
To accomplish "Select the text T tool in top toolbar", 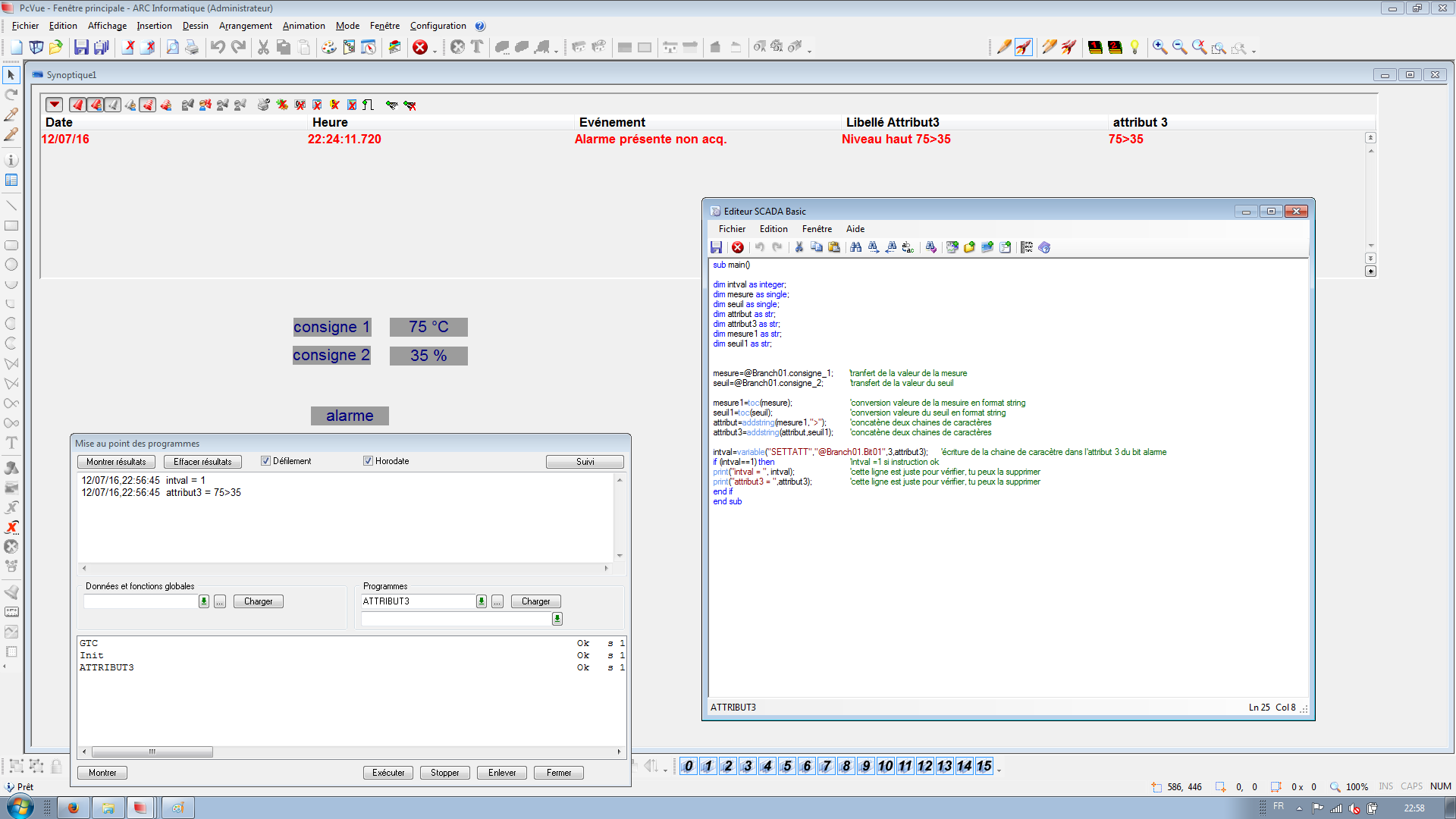I will pos(477,47).
